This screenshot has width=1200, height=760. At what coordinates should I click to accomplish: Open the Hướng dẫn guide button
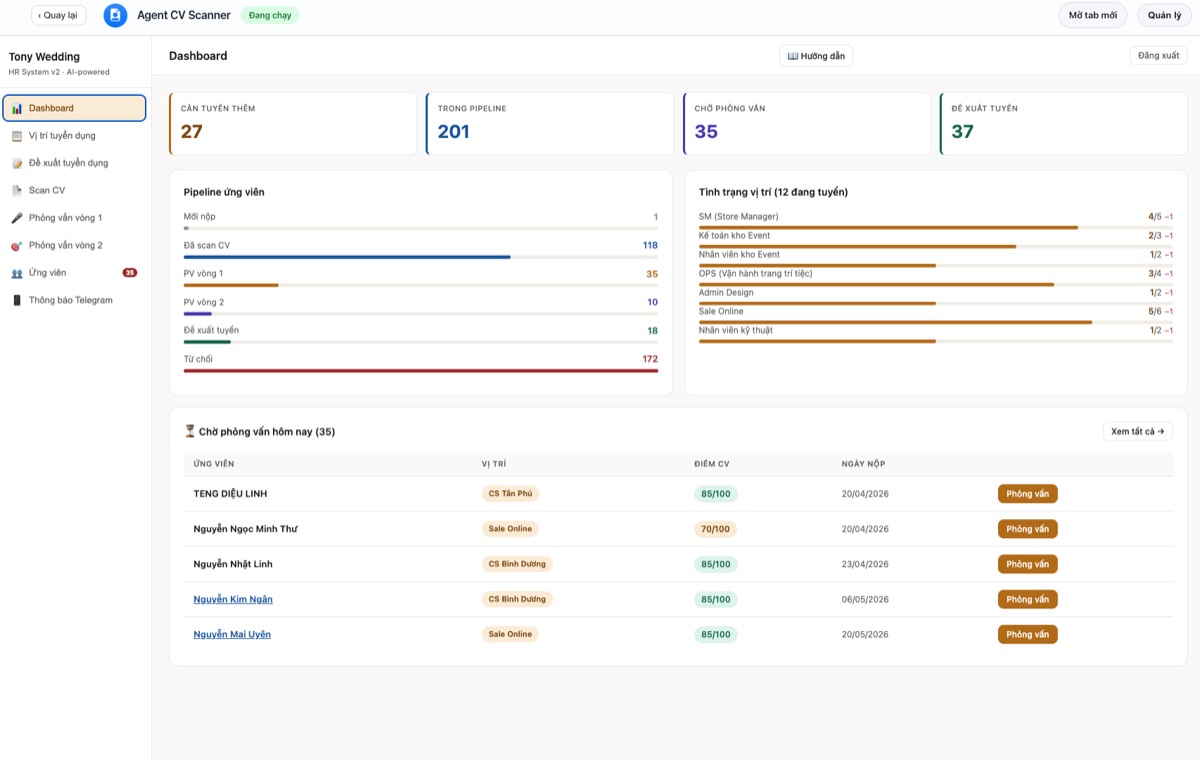click(x=816, y=56)
